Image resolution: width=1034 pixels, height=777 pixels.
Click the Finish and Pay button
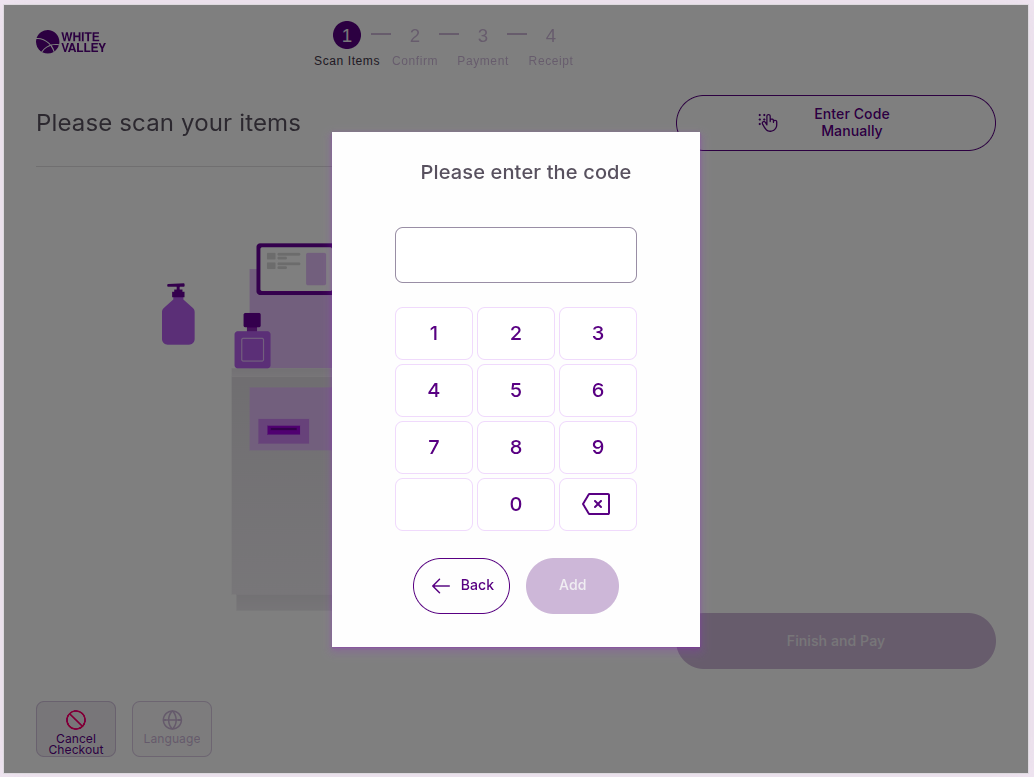(x=836, y=641)
